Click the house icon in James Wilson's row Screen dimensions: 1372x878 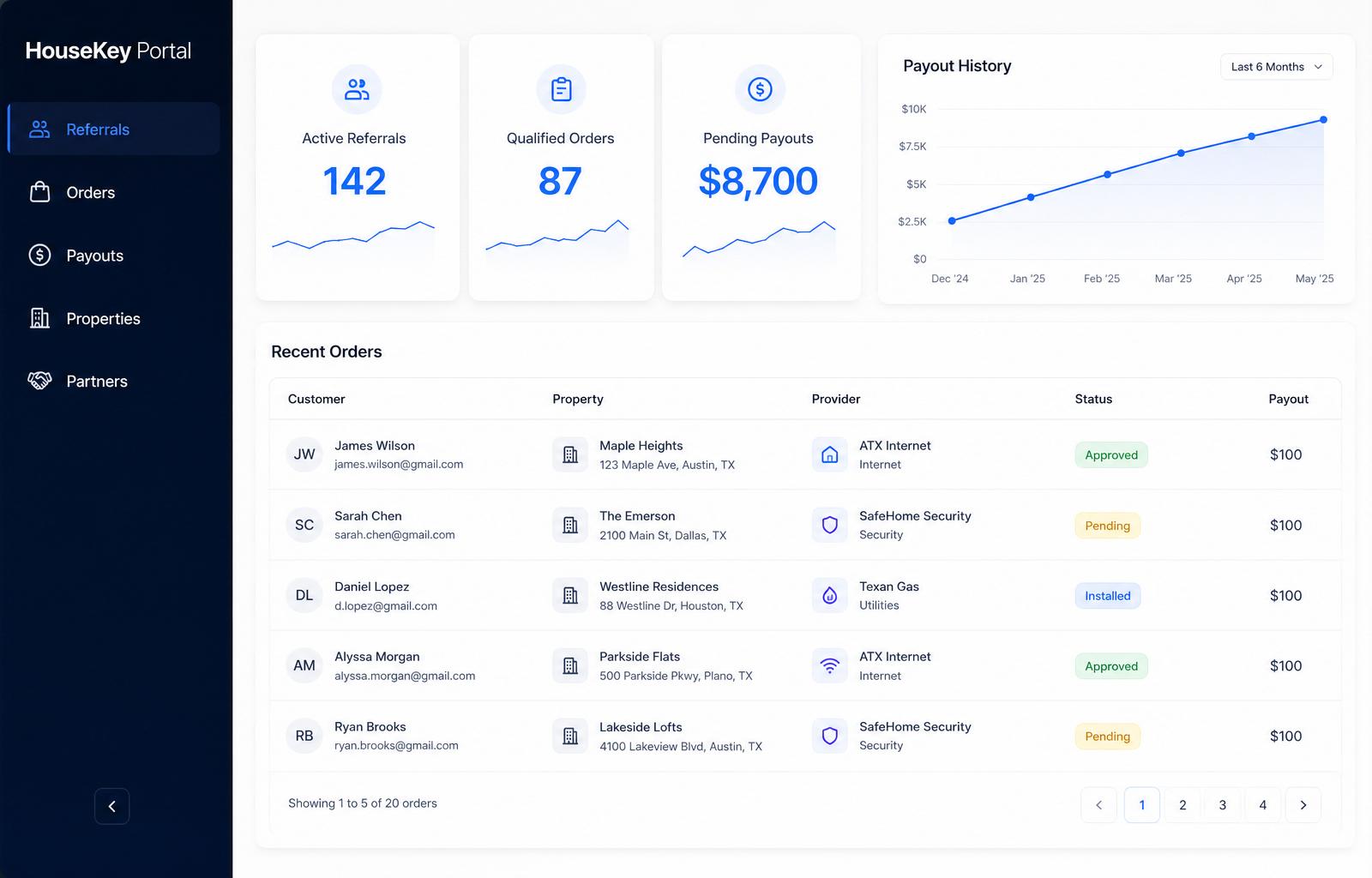pos(830,454)
